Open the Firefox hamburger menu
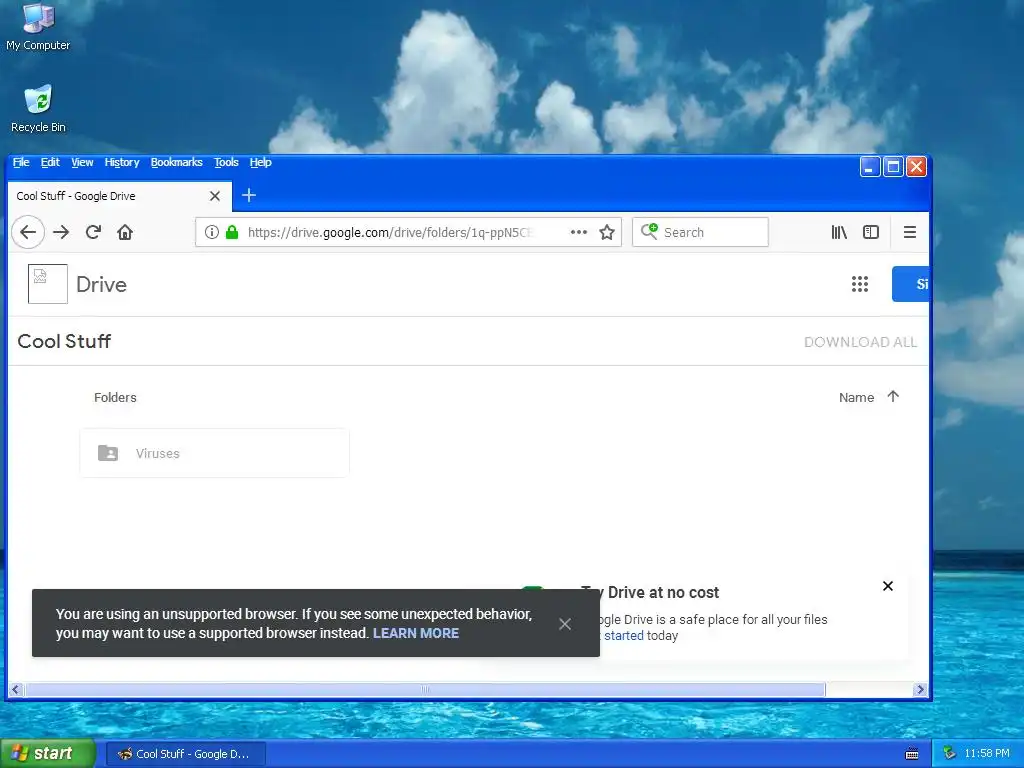This screenshot has width=1024, height=768. tap(910, 232)
